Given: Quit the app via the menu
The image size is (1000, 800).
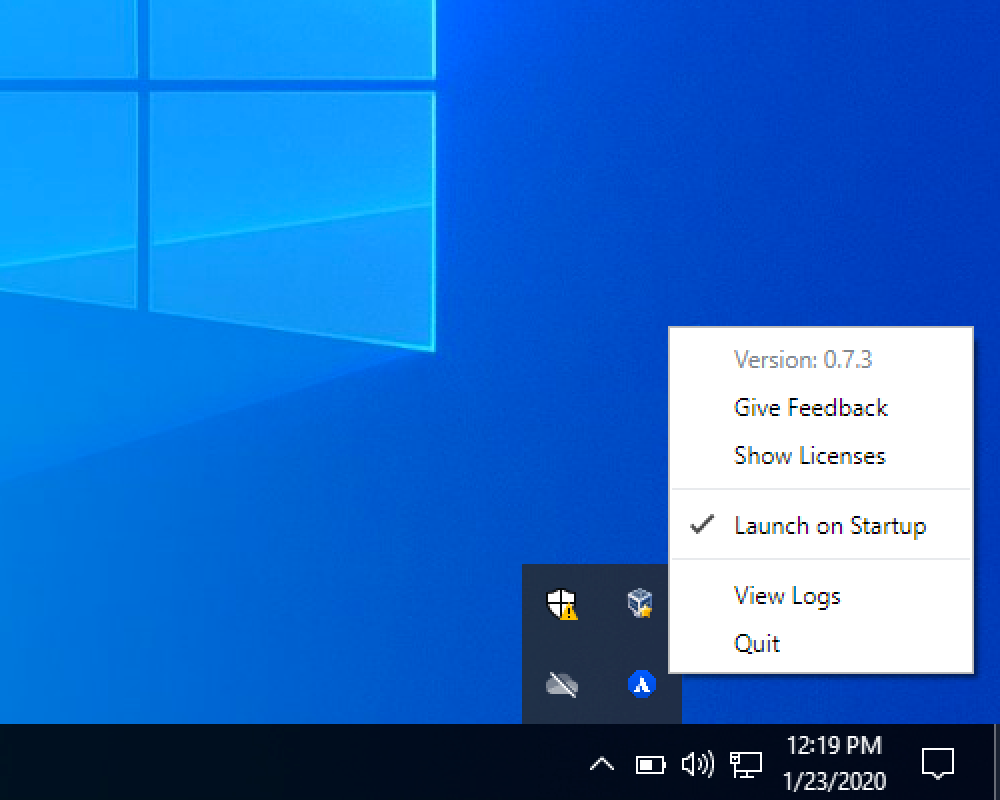Looking at the screenshot, I should [x=757, y=643].
